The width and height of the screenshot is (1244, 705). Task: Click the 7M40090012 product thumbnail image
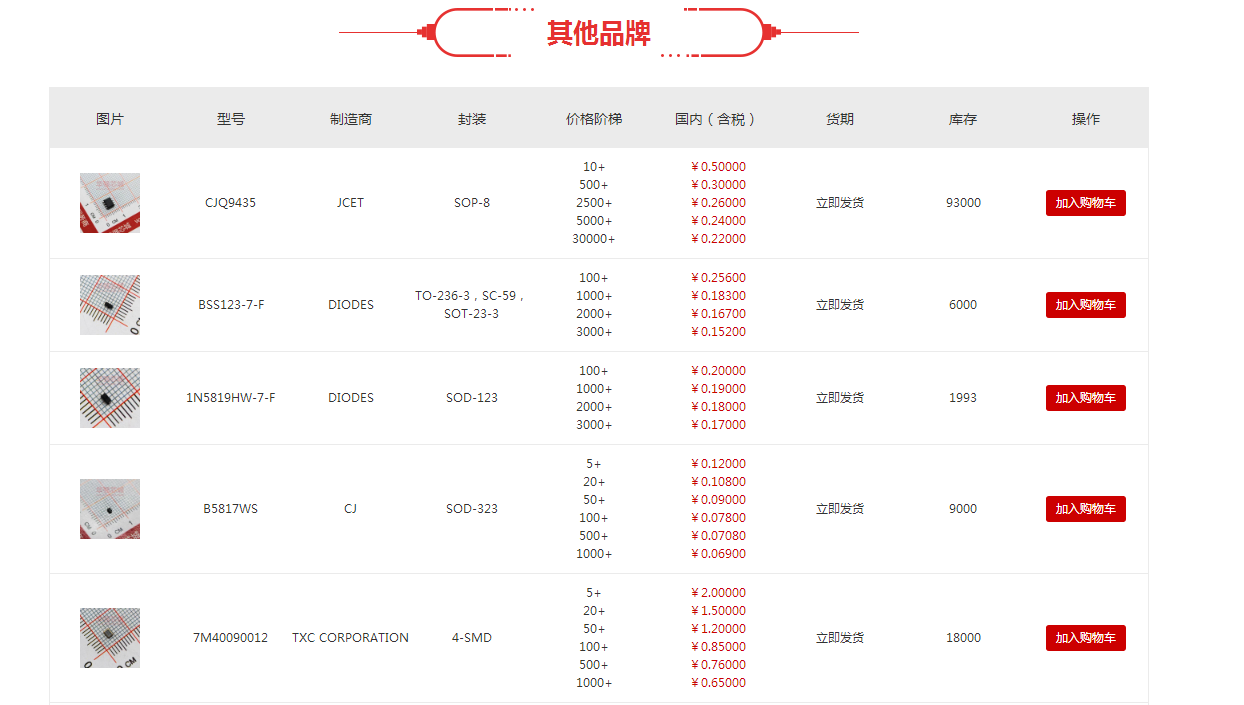click(x=110, y=638)
